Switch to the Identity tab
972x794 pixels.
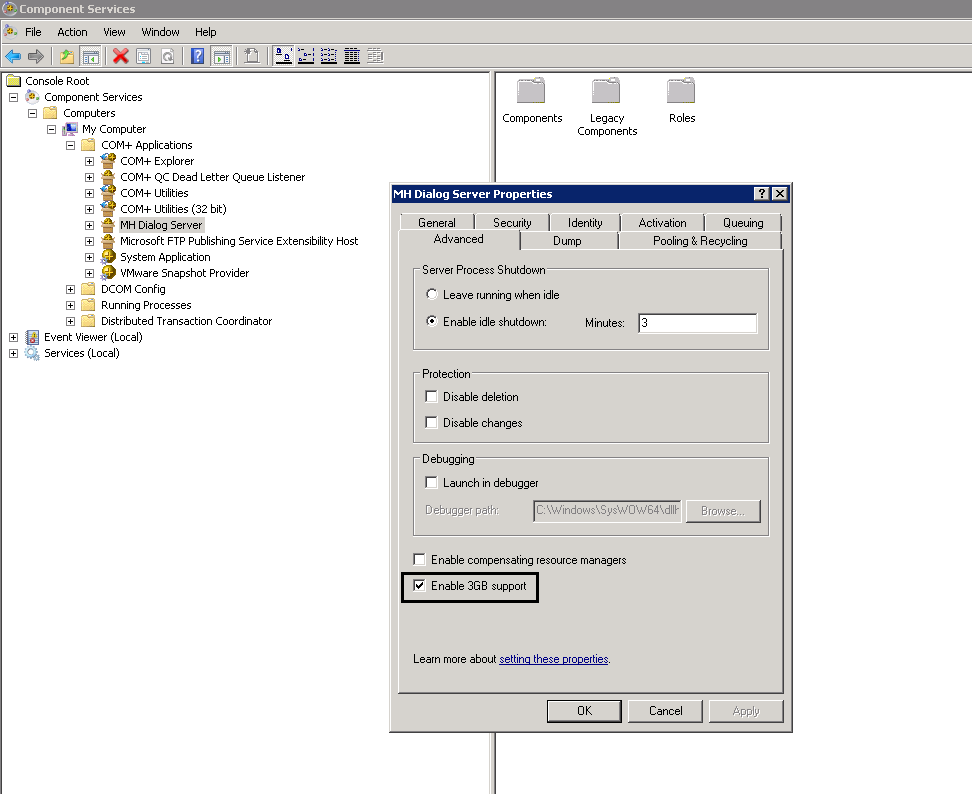click(585, 223)
